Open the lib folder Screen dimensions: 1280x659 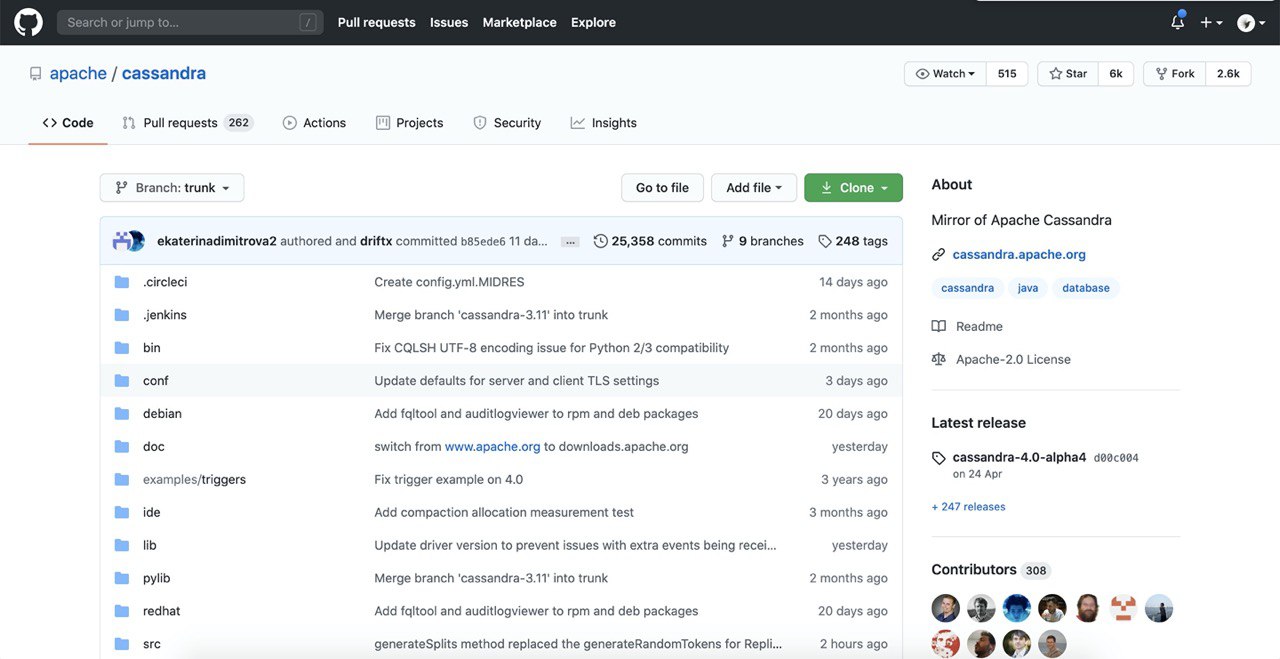point(150,545)
